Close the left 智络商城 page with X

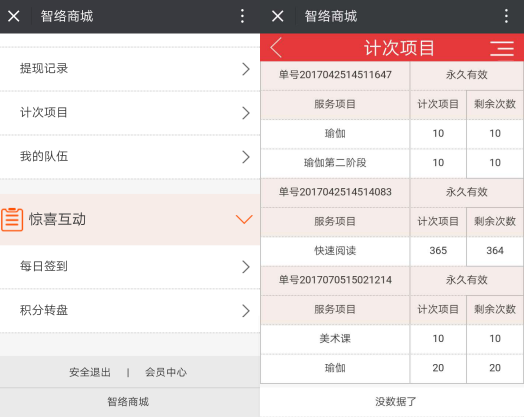pyautogui.click(x=14, y=16)
